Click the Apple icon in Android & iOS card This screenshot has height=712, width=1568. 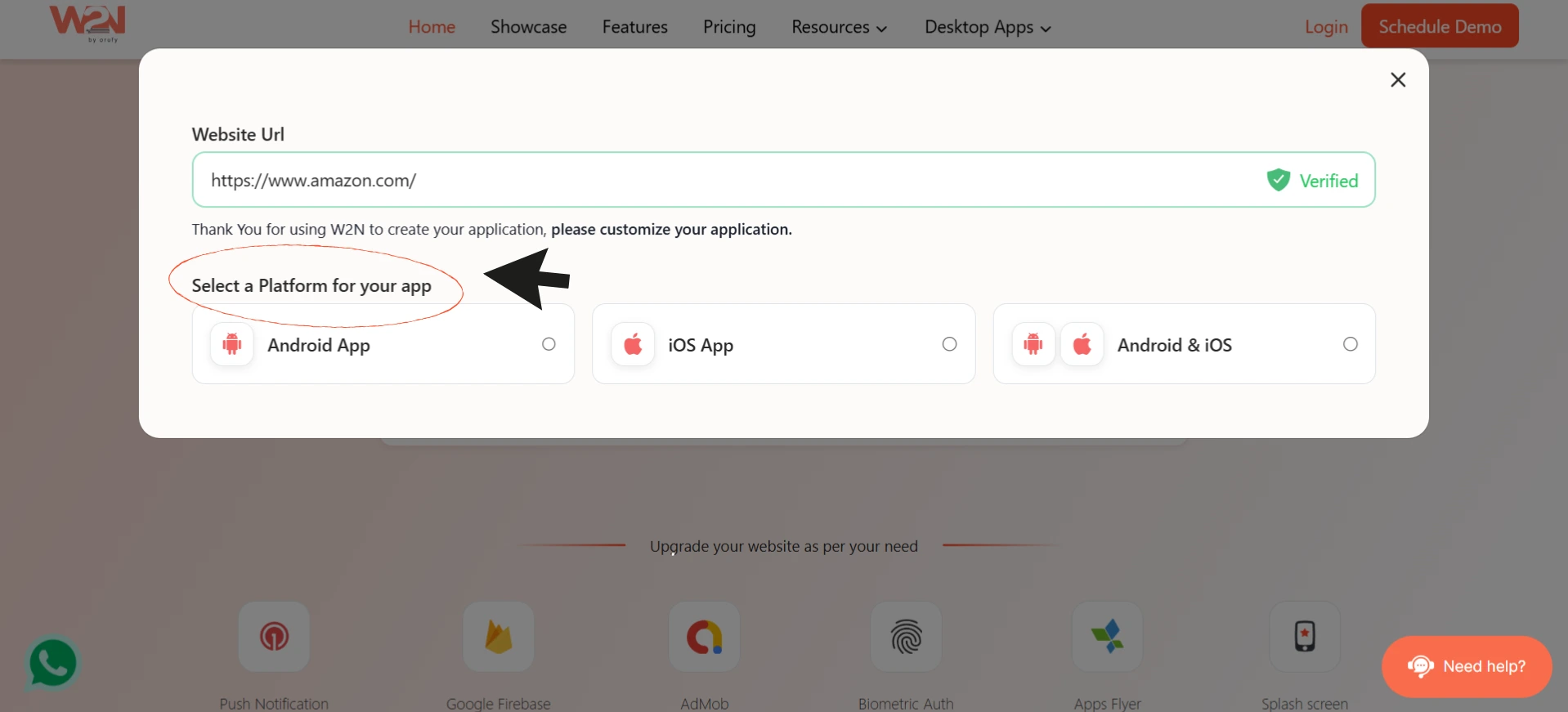point(1082,344)
